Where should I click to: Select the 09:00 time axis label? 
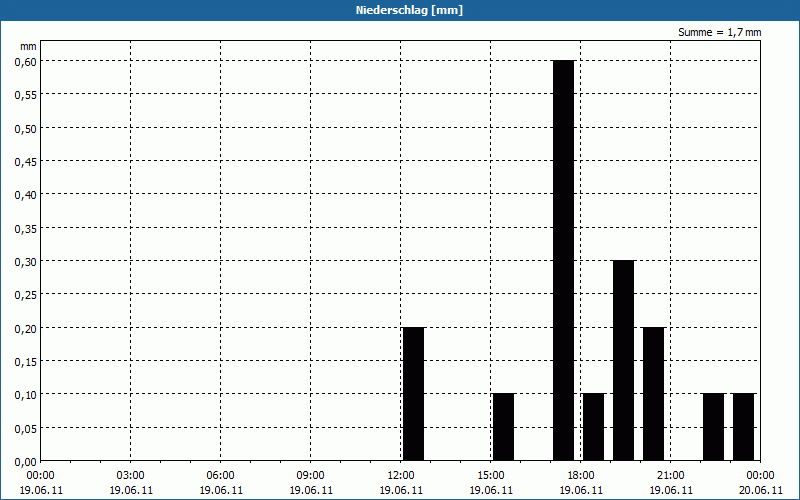(x=311, y=475)
